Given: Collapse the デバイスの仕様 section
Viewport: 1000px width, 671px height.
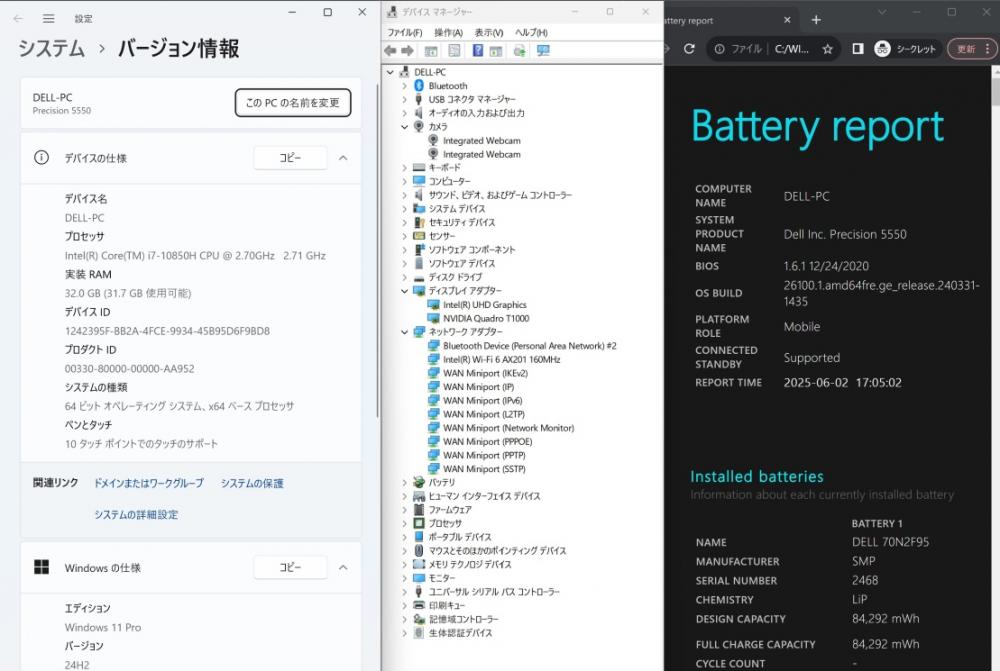Looking at the screenshot, I should (x=343, y=158).
